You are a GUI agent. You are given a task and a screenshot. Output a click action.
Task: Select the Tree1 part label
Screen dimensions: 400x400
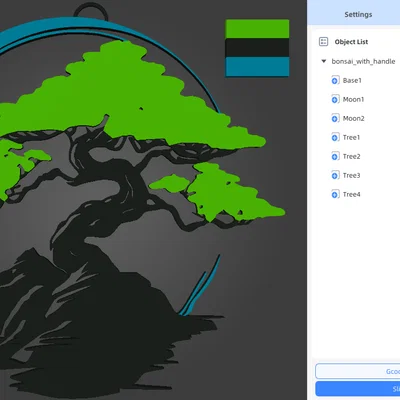coord(351,137)
